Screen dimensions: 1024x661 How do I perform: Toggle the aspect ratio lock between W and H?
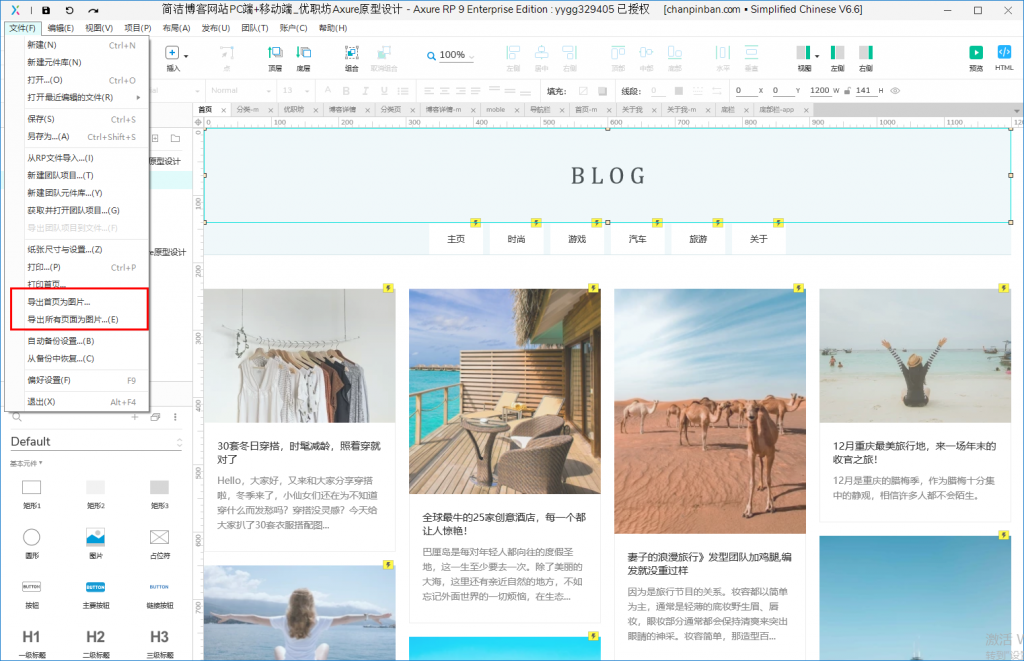point(848,91)
